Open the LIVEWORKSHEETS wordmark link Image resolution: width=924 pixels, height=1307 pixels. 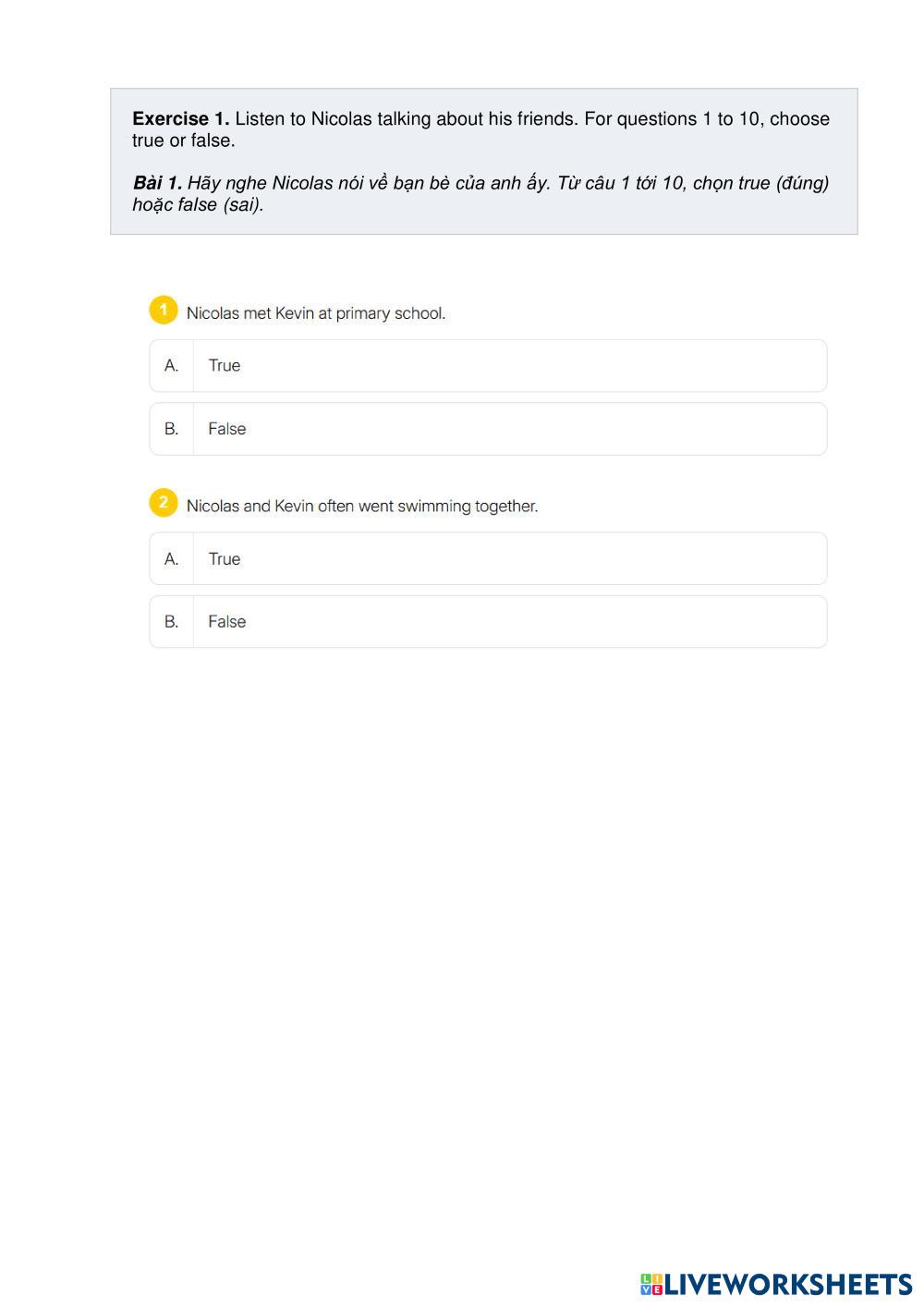(x=788, y=1284)
